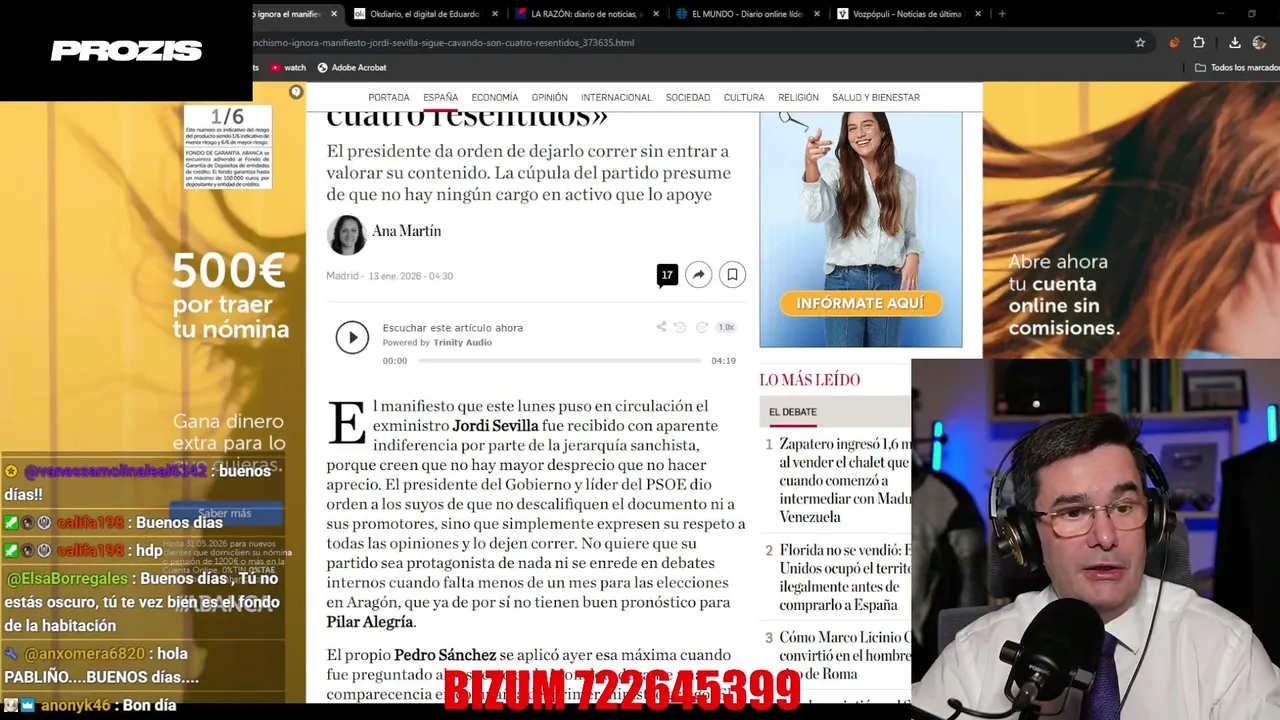Click the 500€ por traer tu nómina ad
The height and width of the screenshot is (720, 1280).
[230, 296]
